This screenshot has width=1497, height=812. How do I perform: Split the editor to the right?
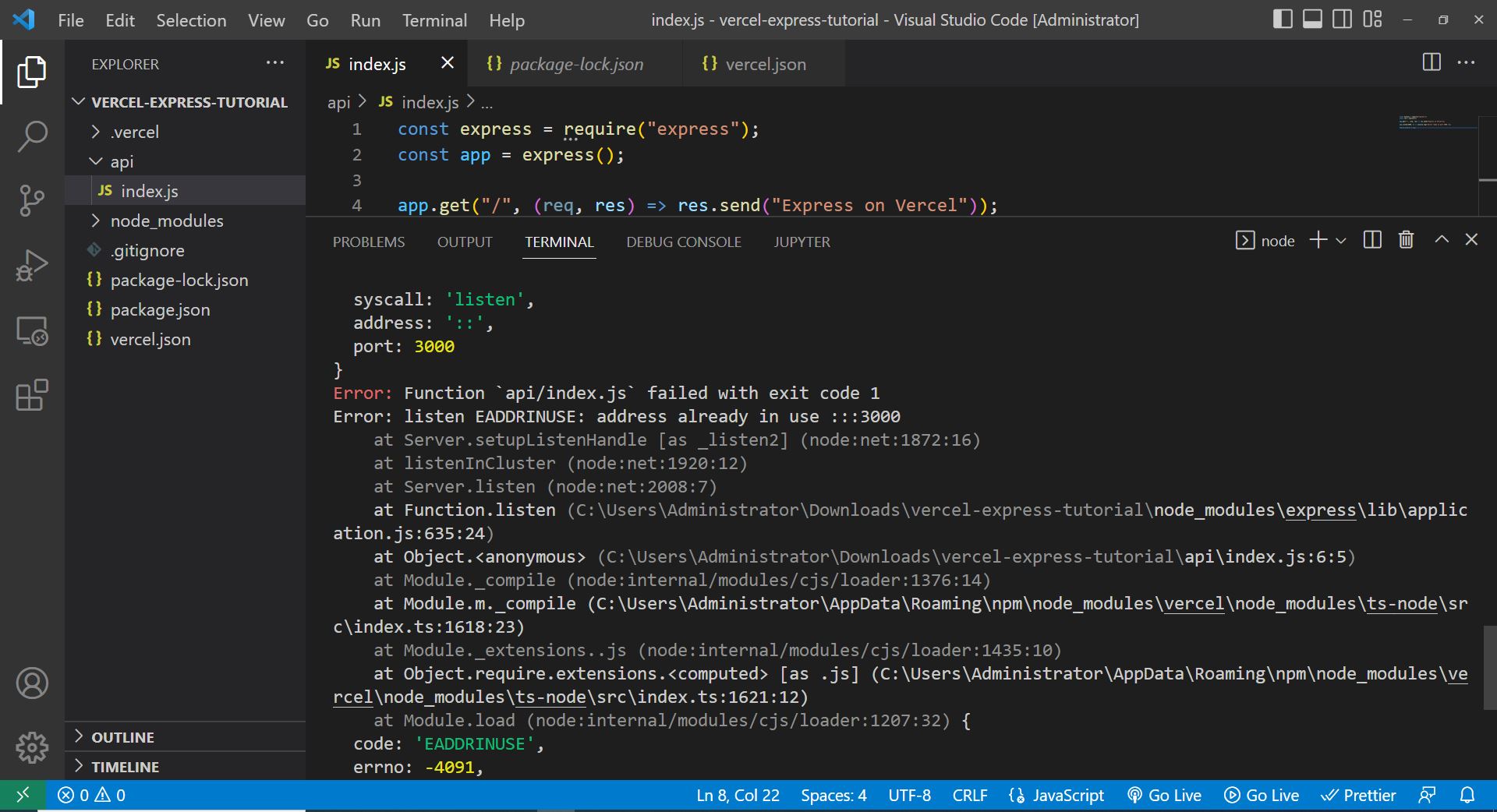pyautogui.click(x=1432, y=62)
